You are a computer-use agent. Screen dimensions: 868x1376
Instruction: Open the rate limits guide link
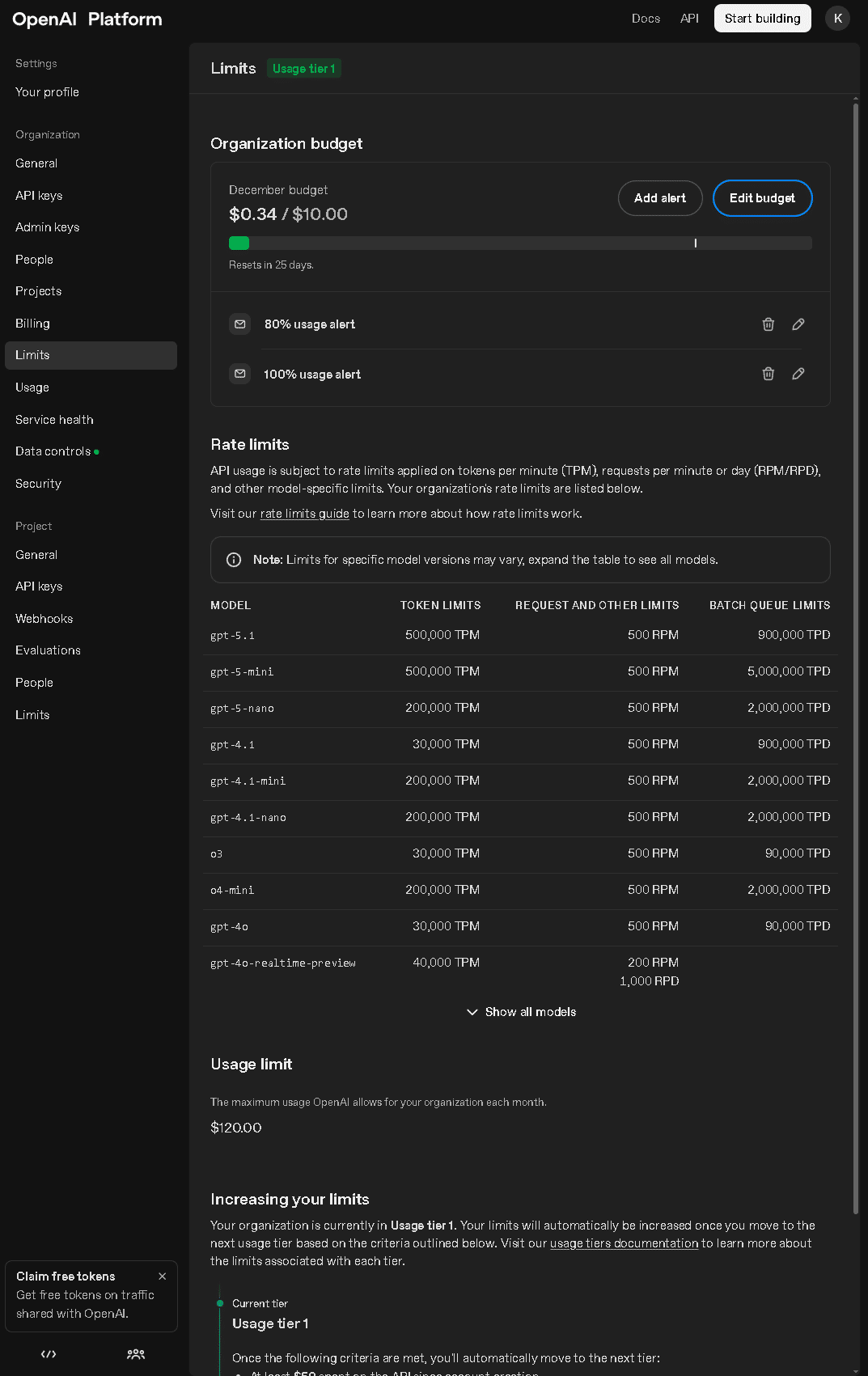(304, 514)
